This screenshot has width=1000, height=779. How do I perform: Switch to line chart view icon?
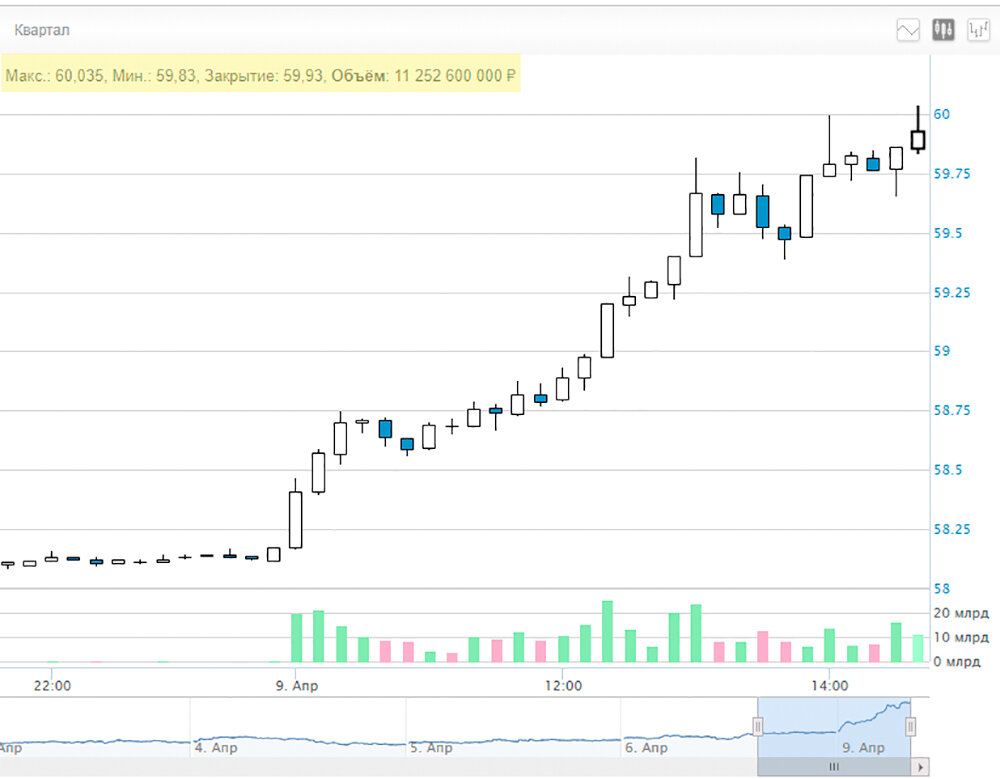[908, 30]
